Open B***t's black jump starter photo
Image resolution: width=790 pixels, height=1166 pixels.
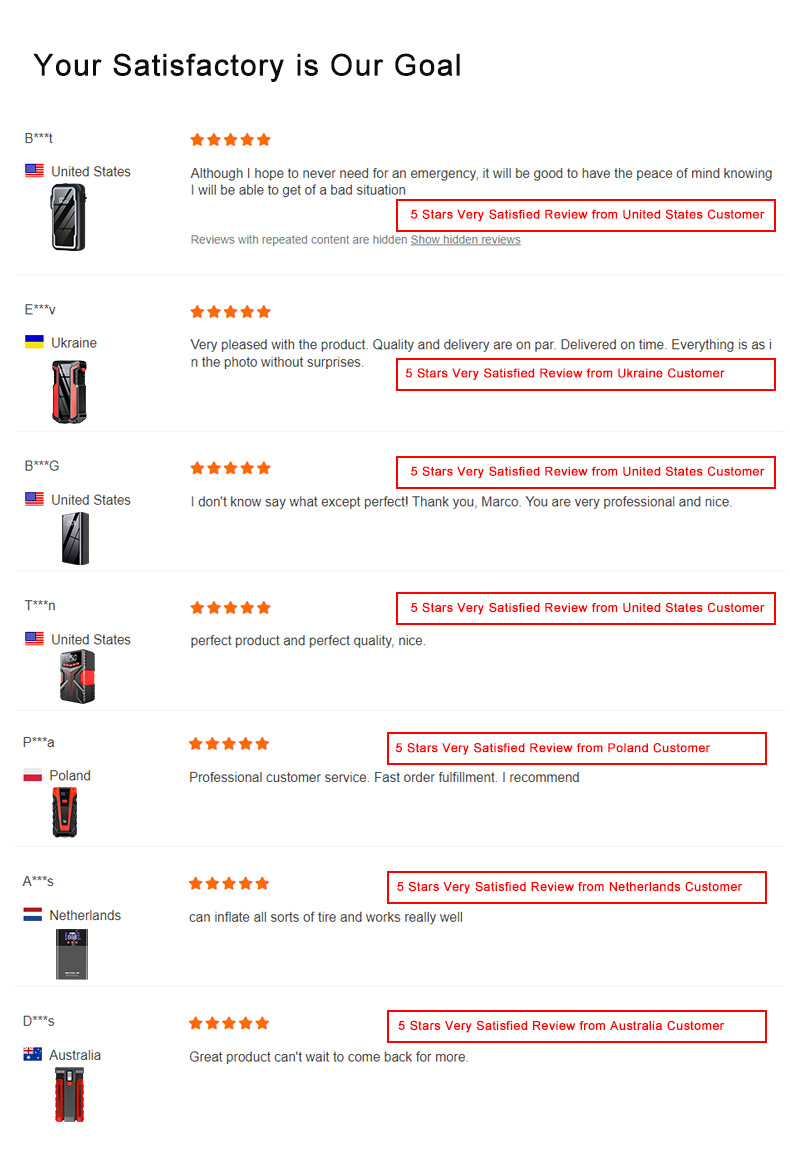click(68, 217)
